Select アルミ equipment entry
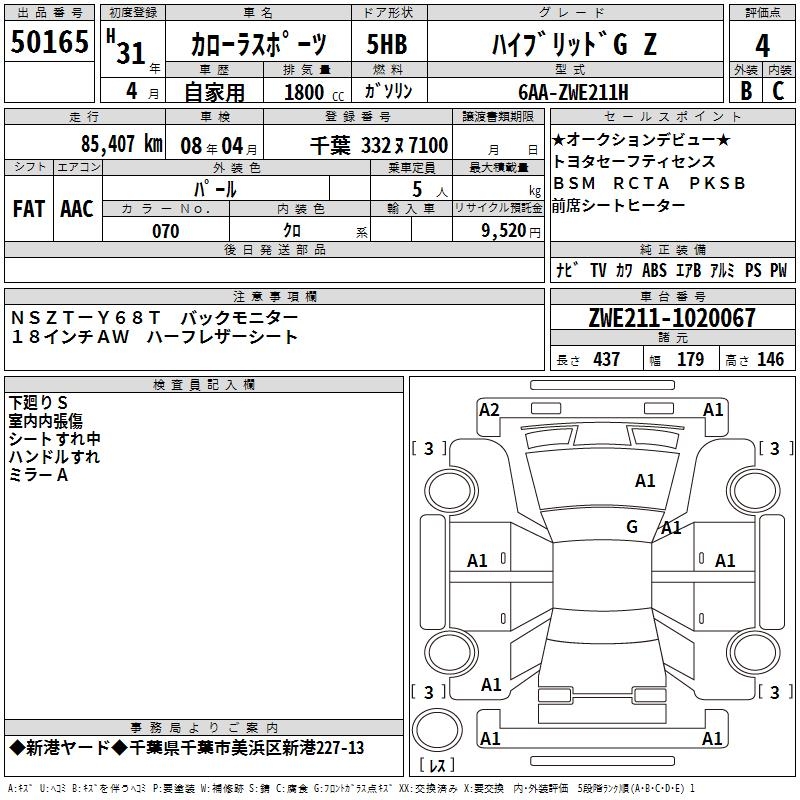The height and width of the screenshot is (800, 800). 722,270
